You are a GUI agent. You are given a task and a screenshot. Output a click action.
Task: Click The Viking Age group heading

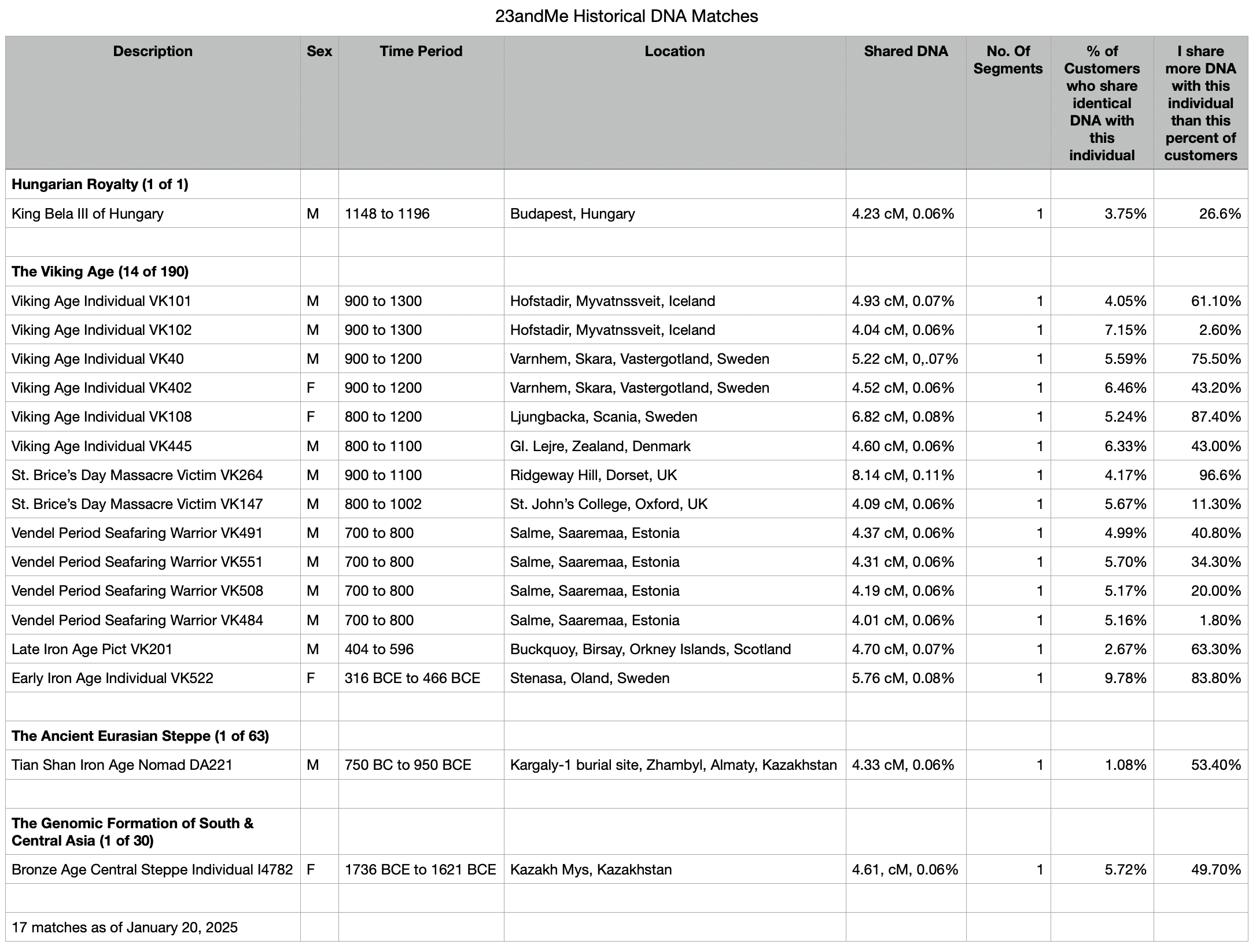pos(100,272)
